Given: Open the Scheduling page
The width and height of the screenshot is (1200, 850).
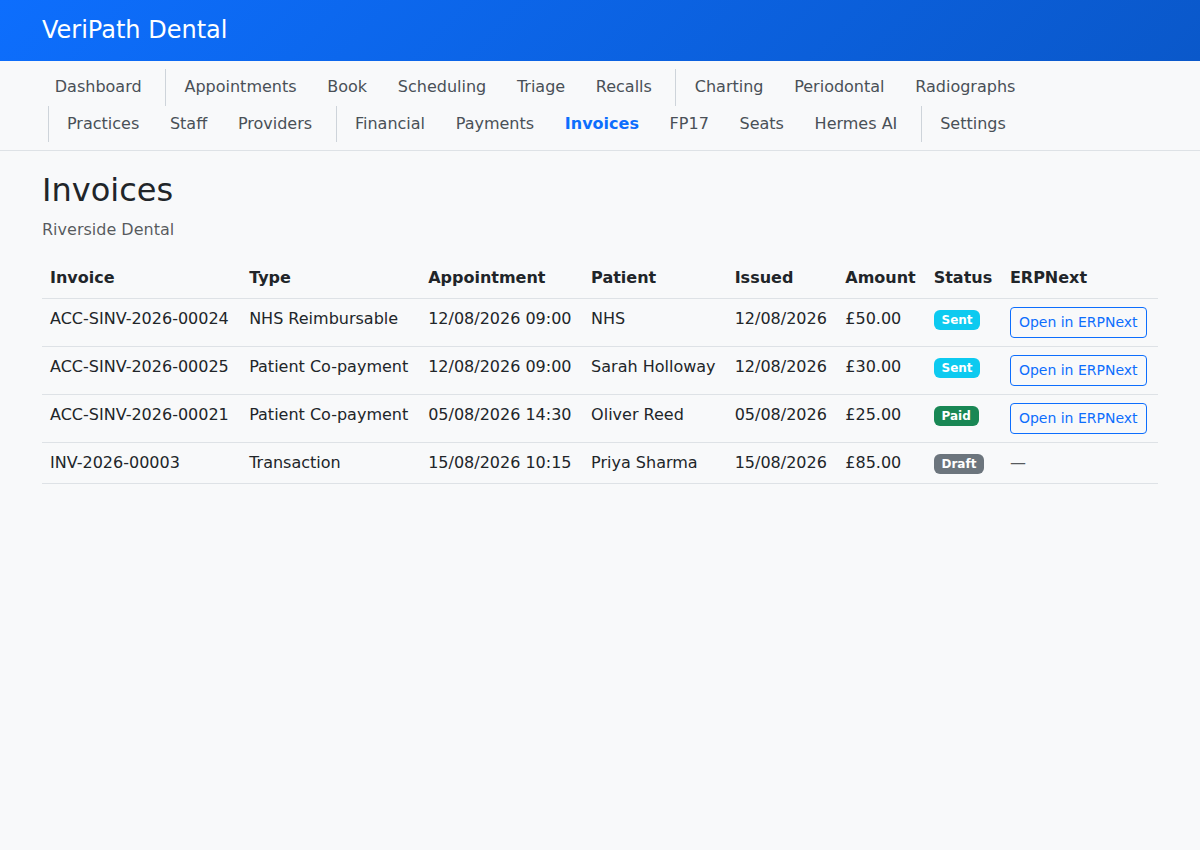Looking at the screenshot, I should click(442, 87).
